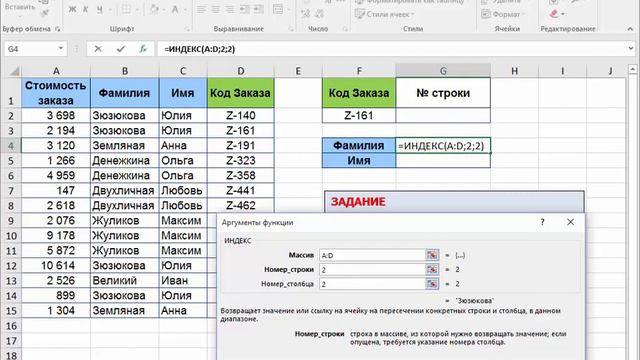Open the Число group dialog launcher
This screenshot has height=360, width=640.
[345, 29]
